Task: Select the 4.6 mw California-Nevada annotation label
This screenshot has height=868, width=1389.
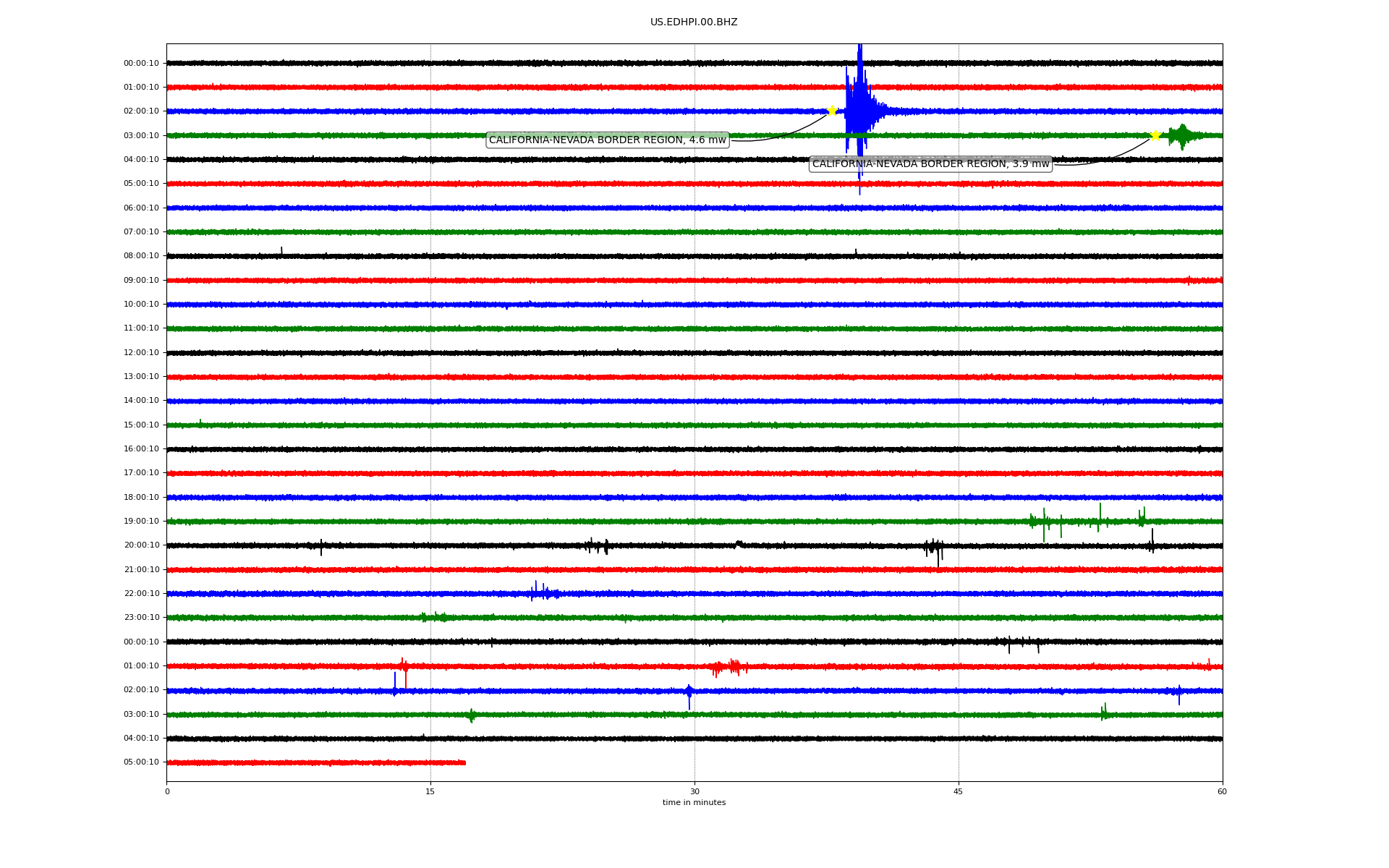Action: [x=608, y=140]
